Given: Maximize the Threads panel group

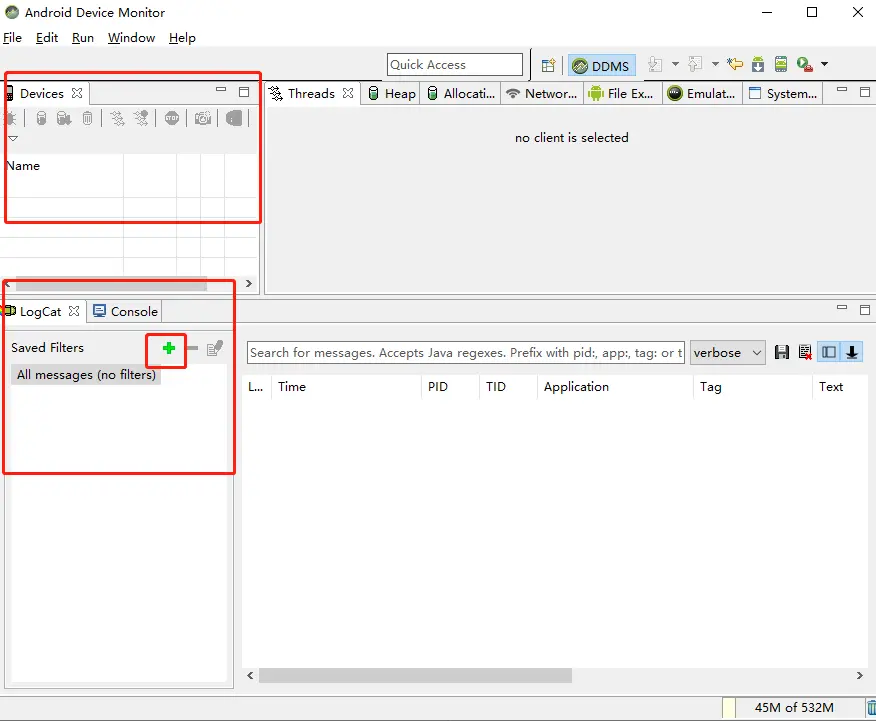Looking at the screenshot, I should coord(864,92).
